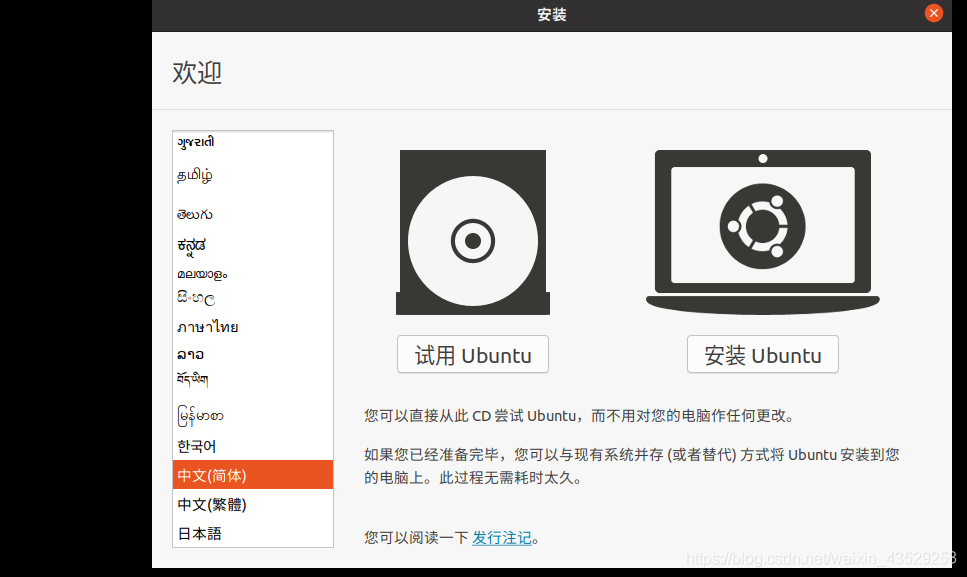Pick తెలుగు in the language list

pos(253,215)
